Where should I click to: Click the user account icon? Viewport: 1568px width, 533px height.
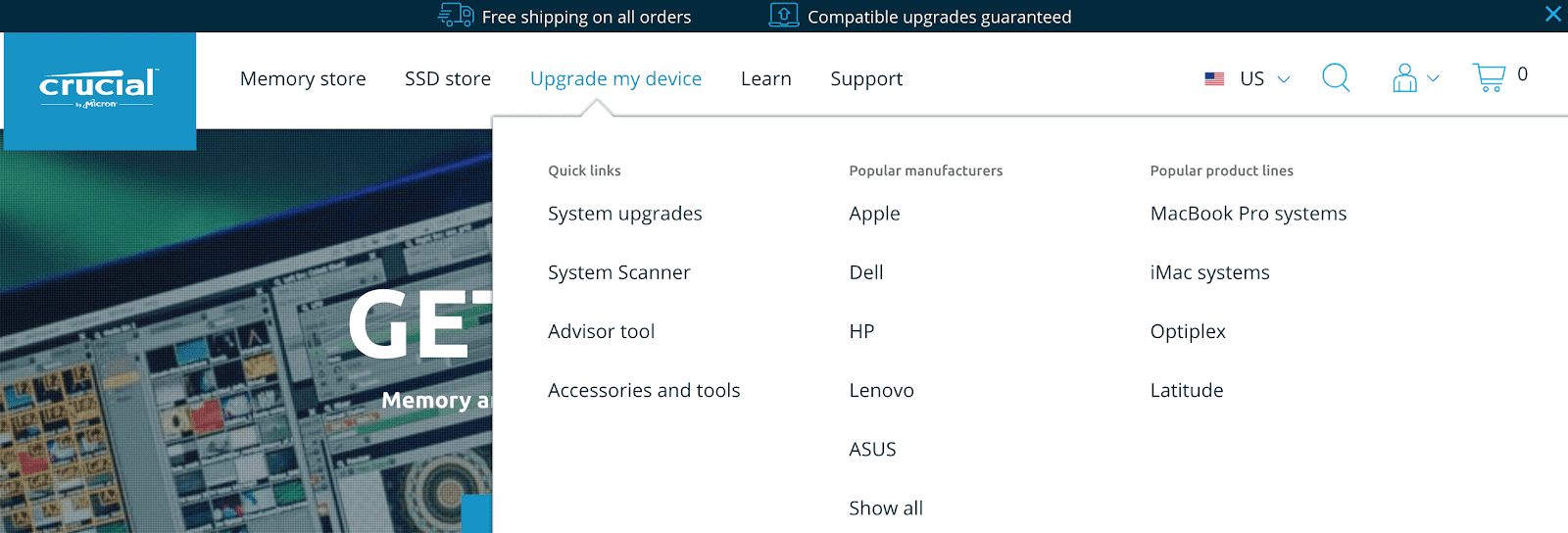[1404, 78]
